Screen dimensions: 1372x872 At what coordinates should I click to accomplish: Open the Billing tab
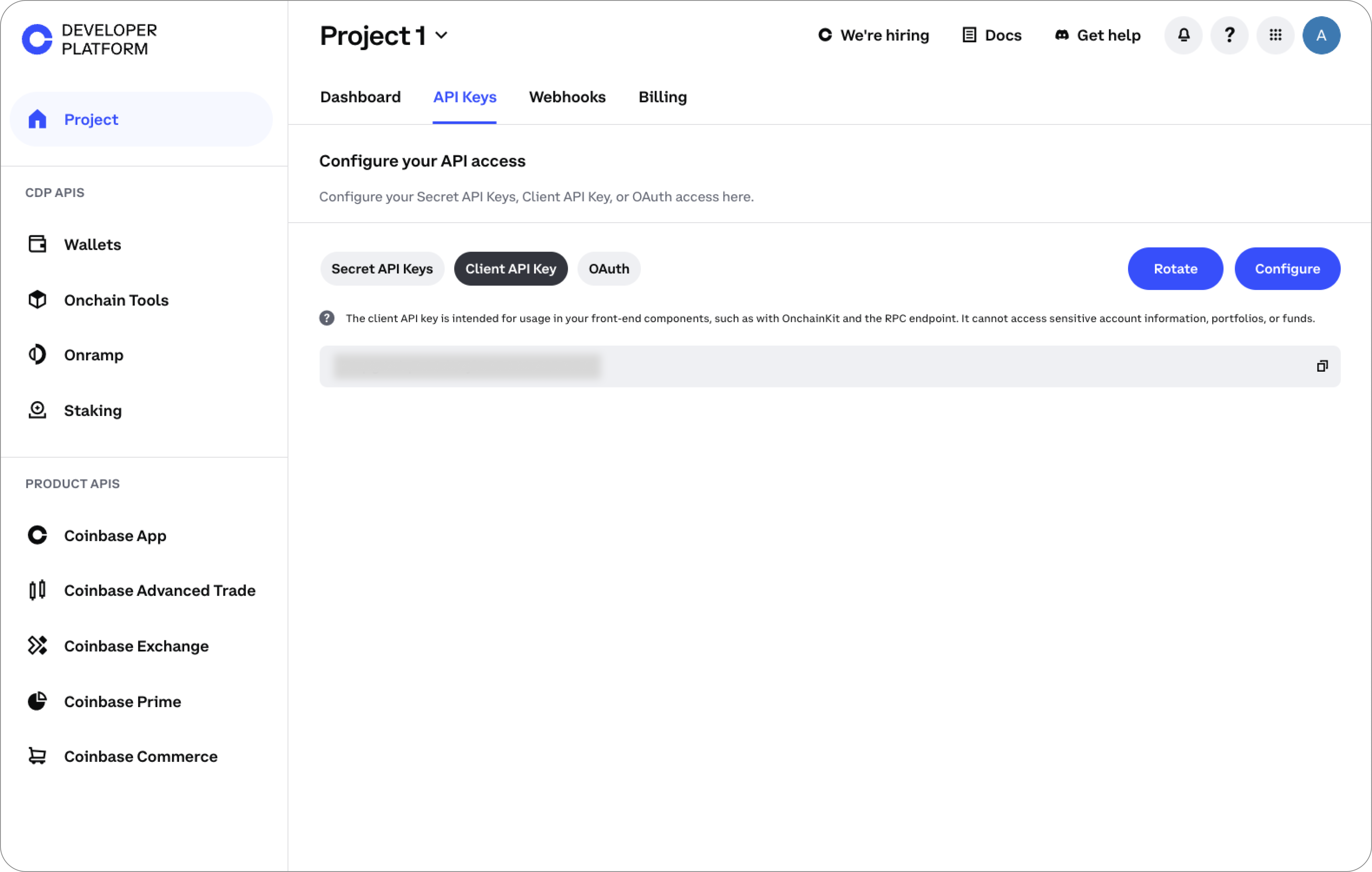pos(662,97)
